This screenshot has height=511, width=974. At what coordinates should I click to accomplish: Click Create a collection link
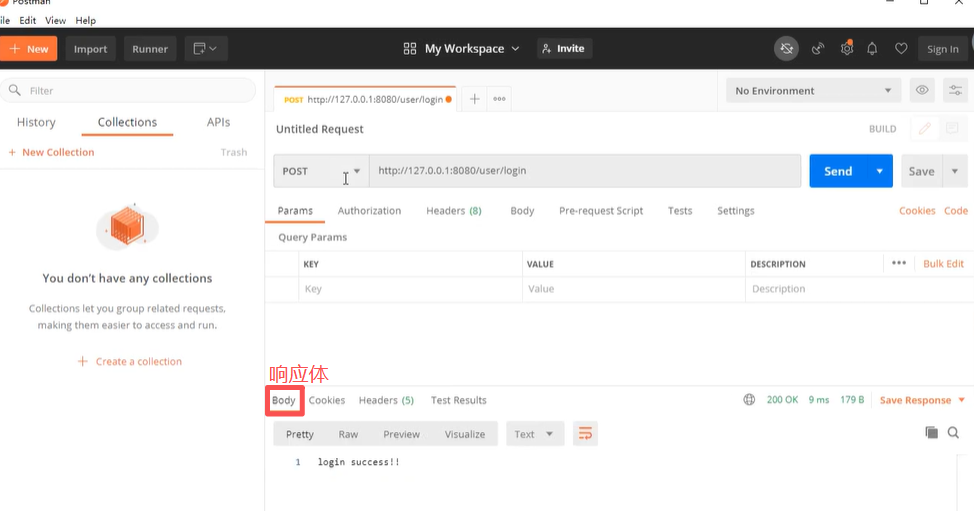tap(130, 361)
